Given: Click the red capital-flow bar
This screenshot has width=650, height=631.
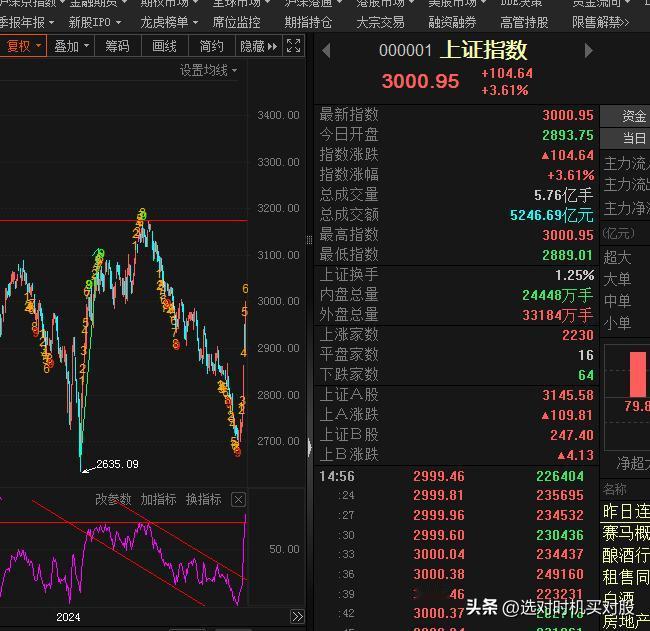Looking at the screenshot, I should point(638,375).
